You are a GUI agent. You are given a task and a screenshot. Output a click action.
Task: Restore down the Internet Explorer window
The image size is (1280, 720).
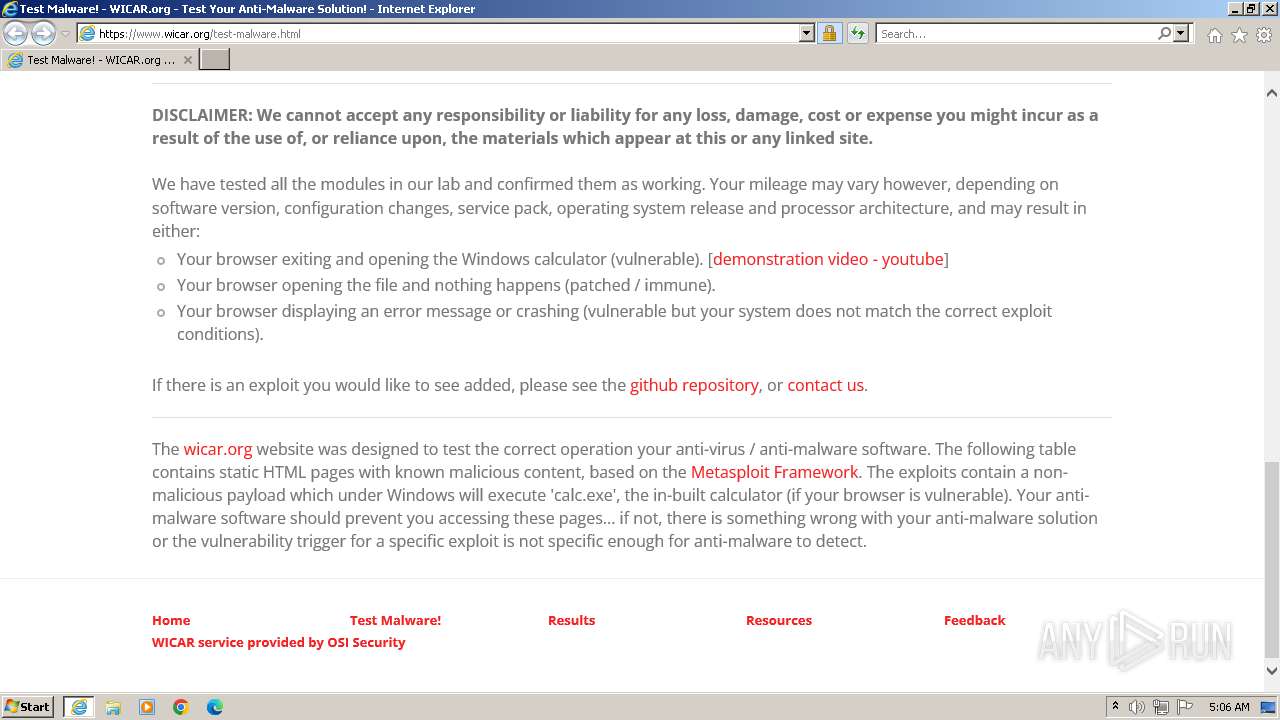tap(1251, 9)
